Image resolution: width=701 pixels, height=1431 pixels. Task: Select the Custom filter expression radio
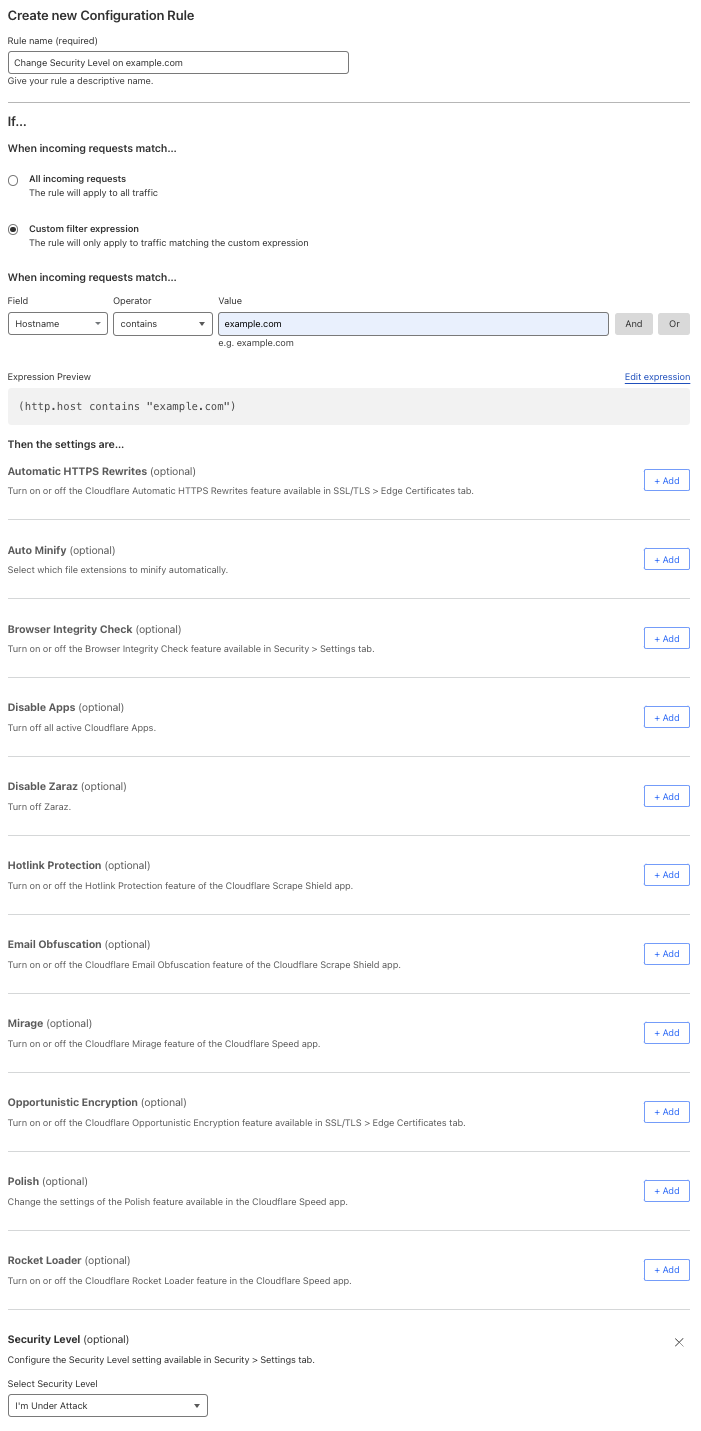point(13,229)
